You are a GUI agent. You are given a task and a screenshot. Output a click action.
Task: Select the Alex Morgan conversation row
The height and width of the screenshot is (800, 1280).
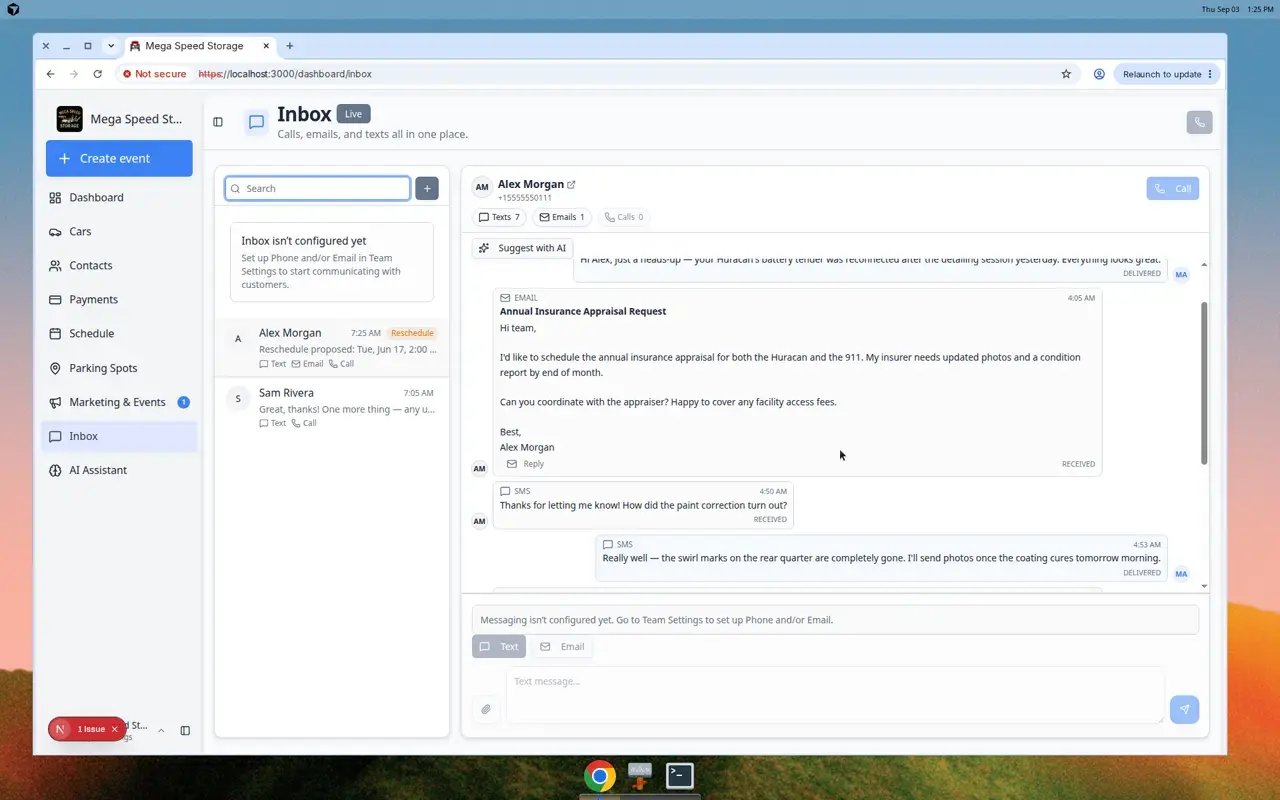point(332,347)
